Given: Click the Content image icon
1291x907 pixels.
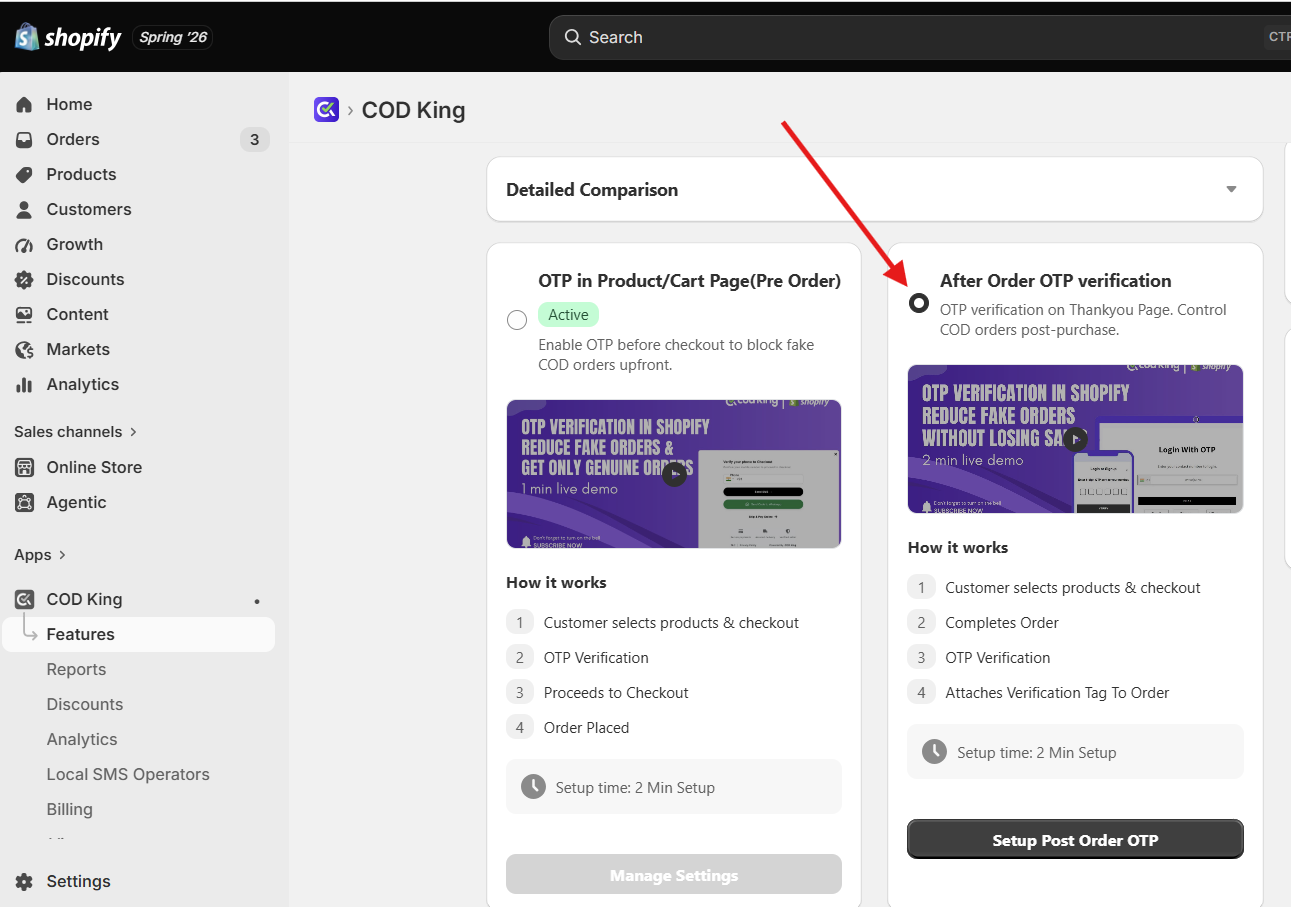Looking at the screenshot, I should pos(25,314).
